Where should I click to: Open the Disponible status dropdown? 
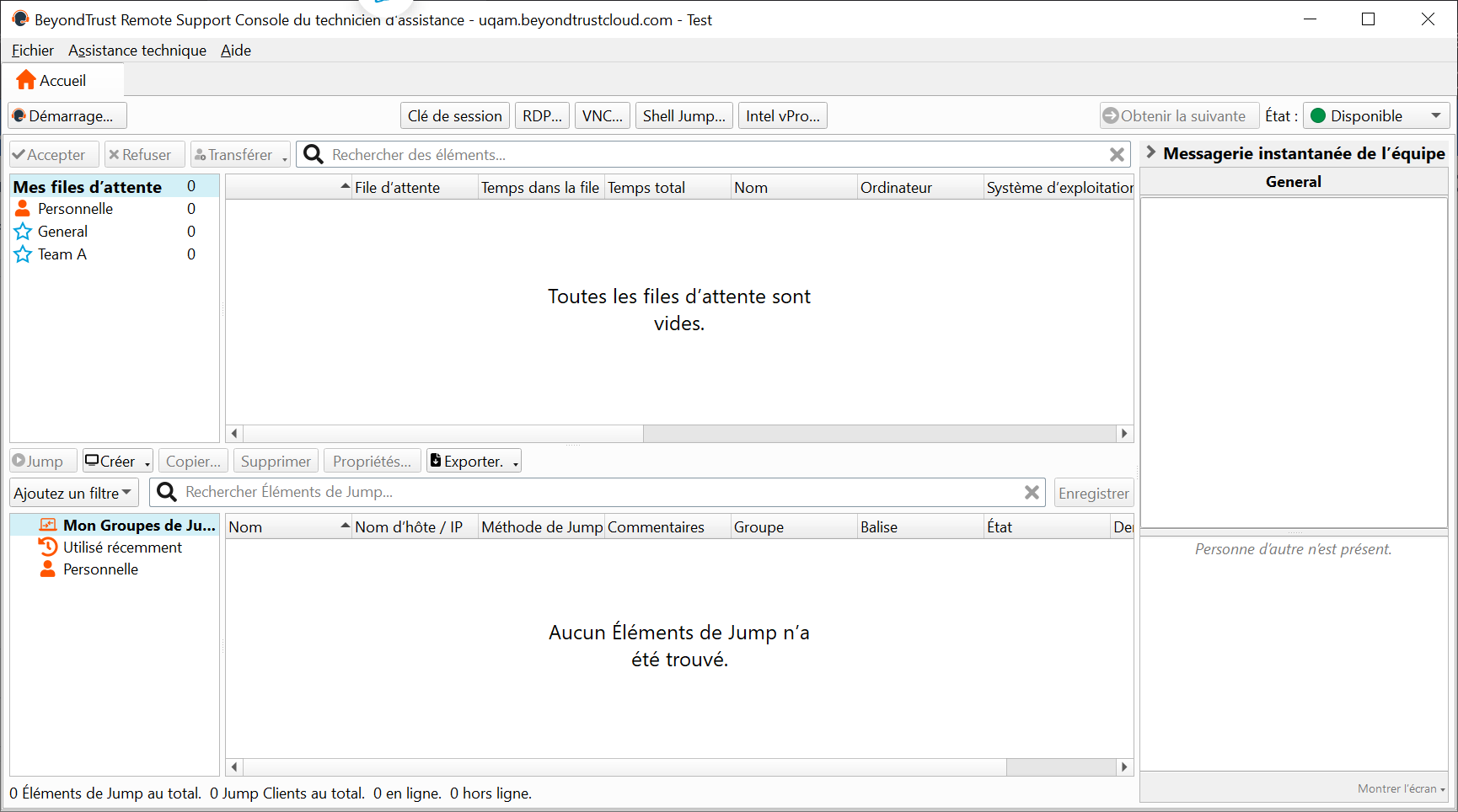(x=1375, y=116)
